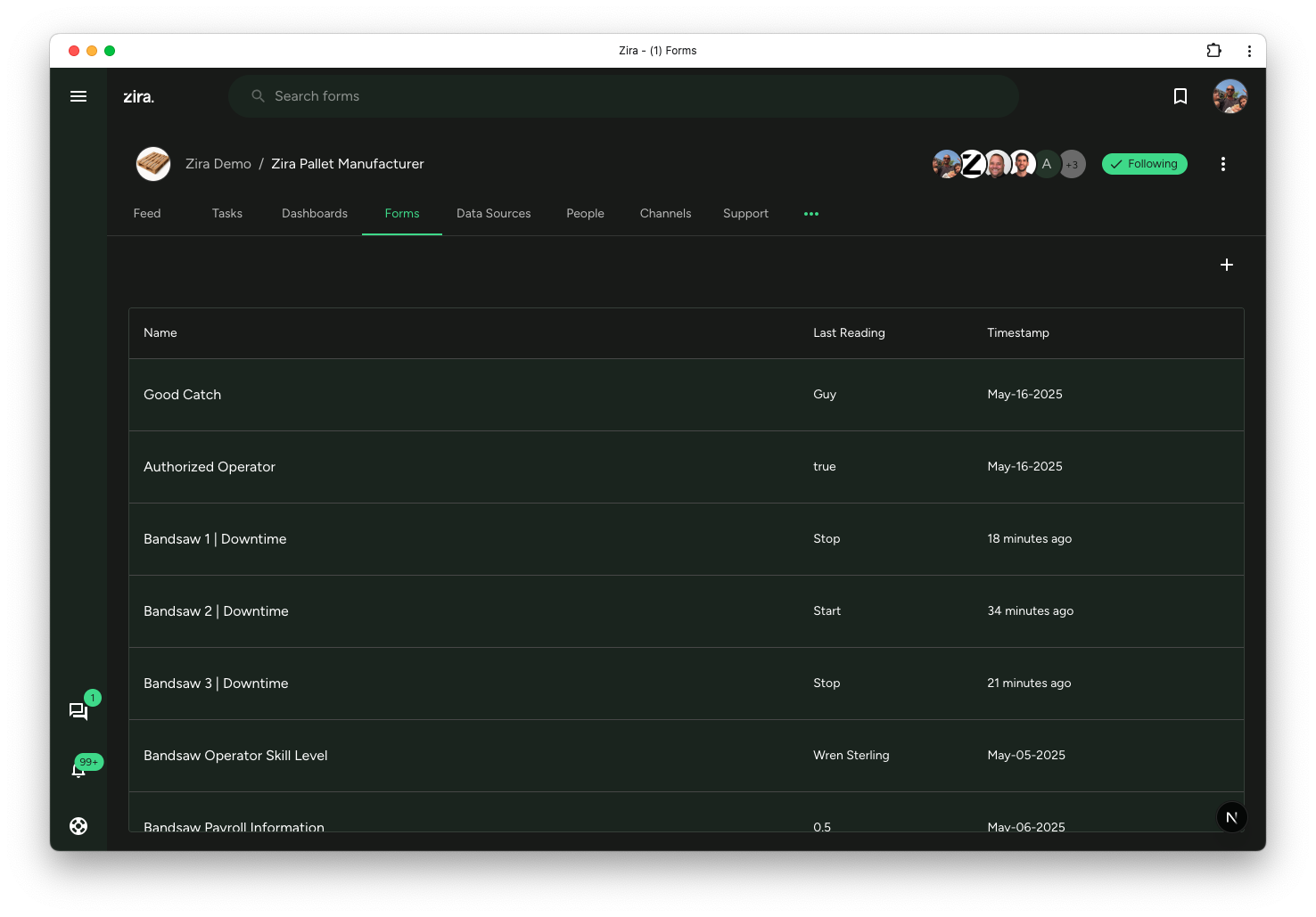
Task: Click the 'A' member avatar
Action: point(1047,164)
